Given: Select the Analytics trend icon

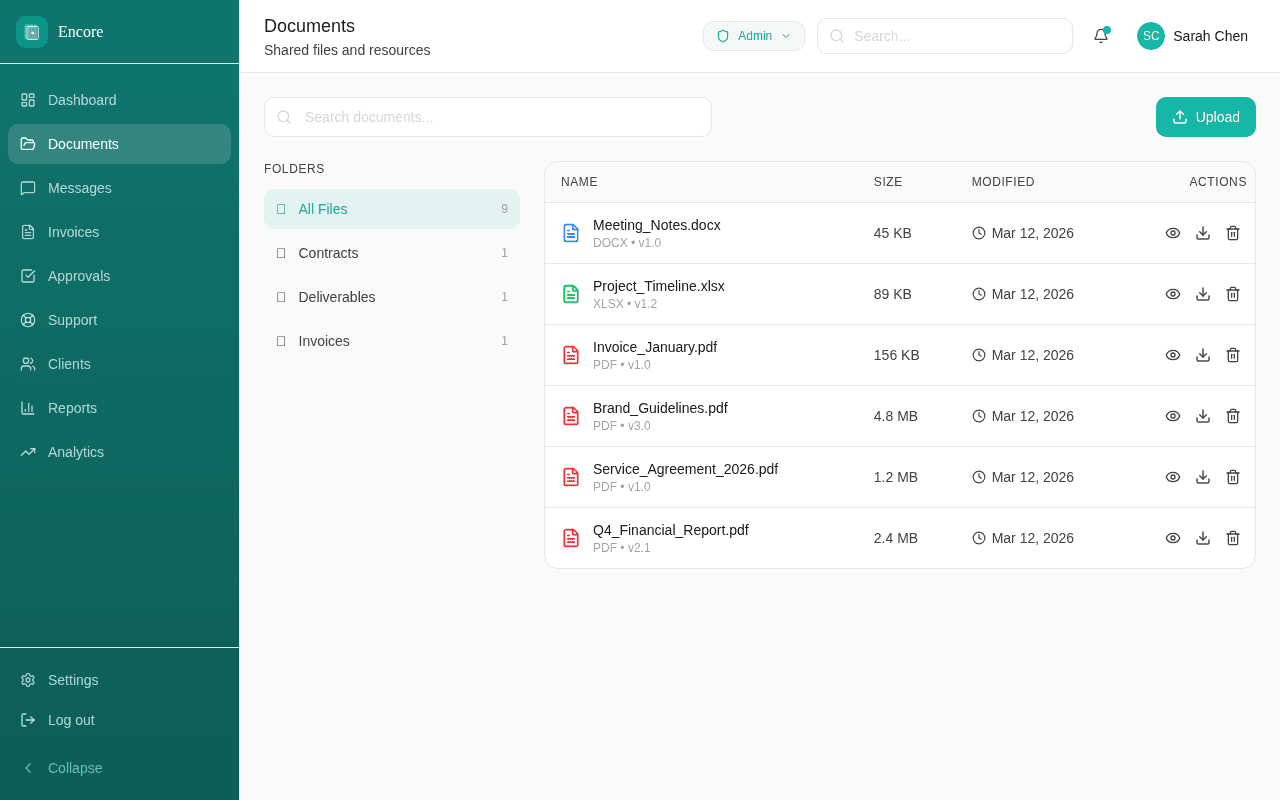Looking at the screenshot, I should coord(28,452).
